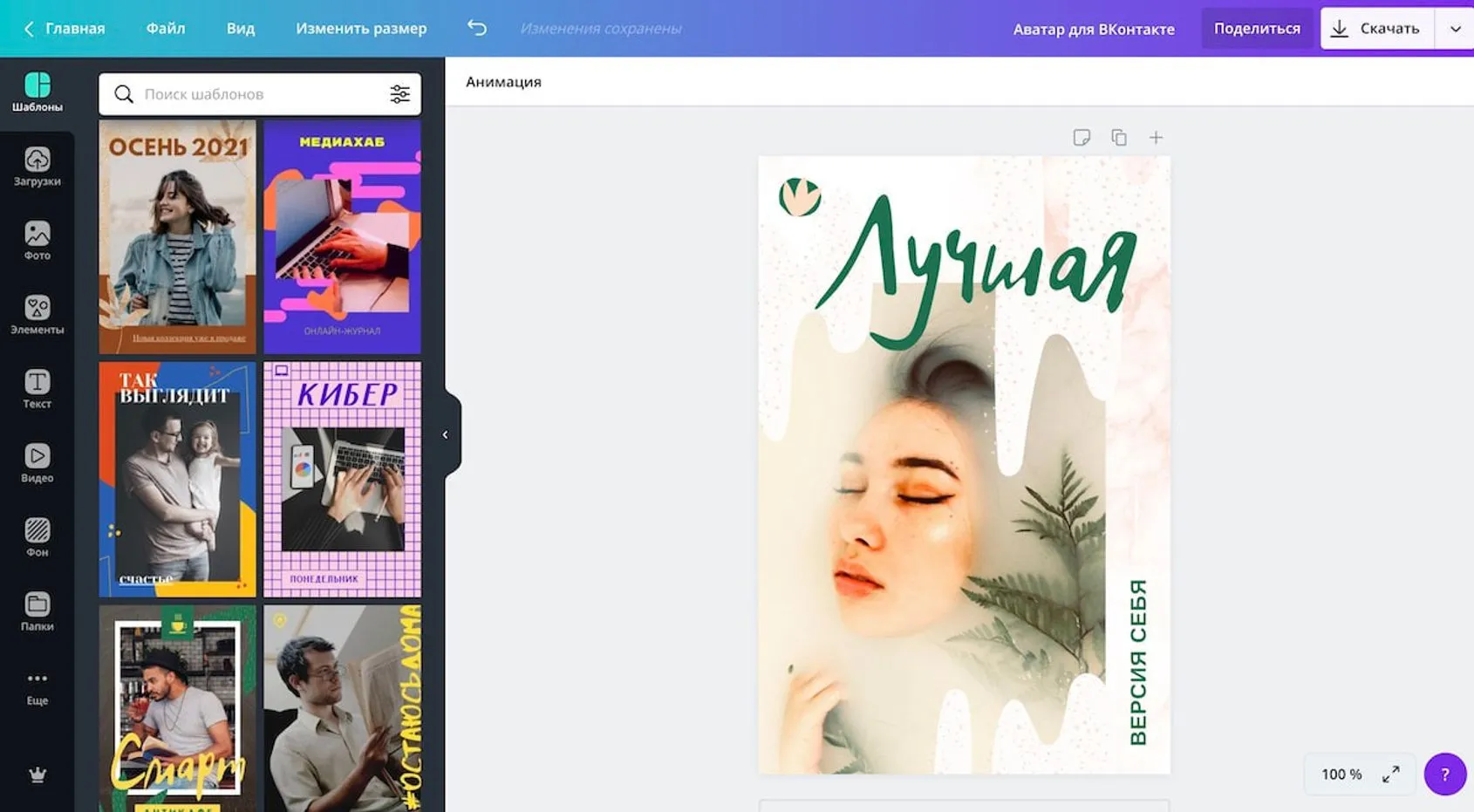Go back to Главная
Viewport: 1474px width, 812px height.
(65, 29)
